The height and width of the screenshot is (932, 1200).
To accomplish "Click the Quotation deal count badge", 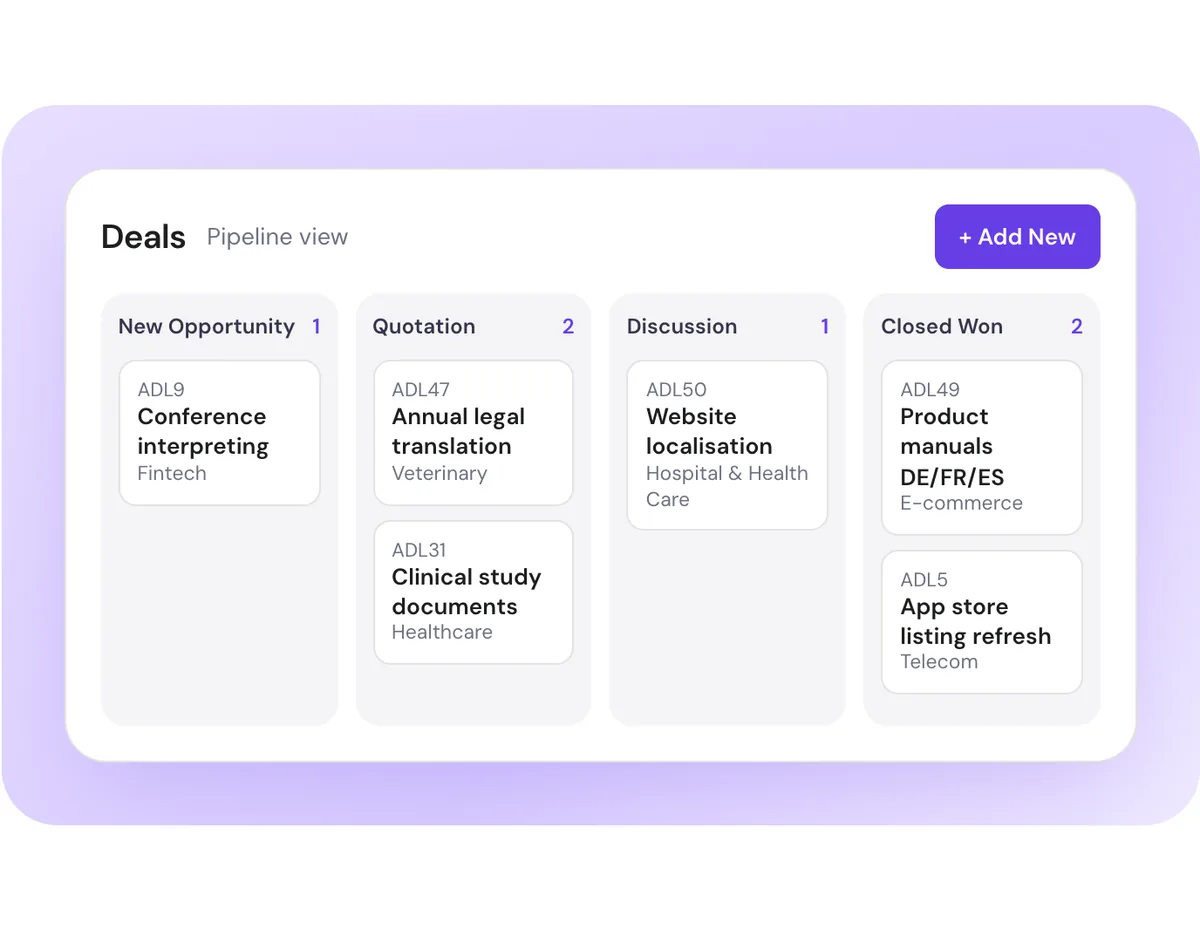I will [x=568, y=327].
